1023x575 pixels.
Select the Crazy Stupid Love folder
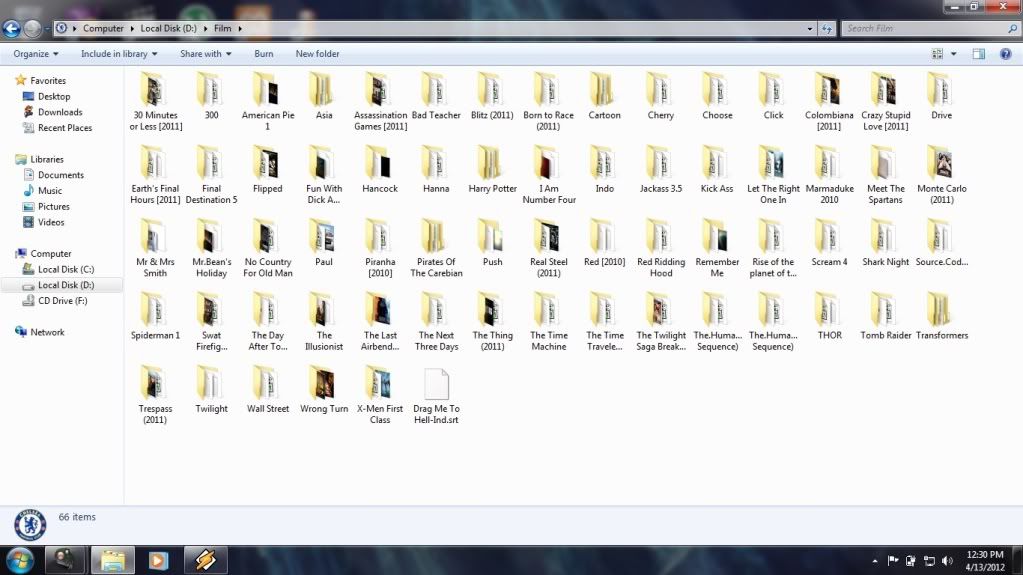pyautogui.click(x=885, y=101)
